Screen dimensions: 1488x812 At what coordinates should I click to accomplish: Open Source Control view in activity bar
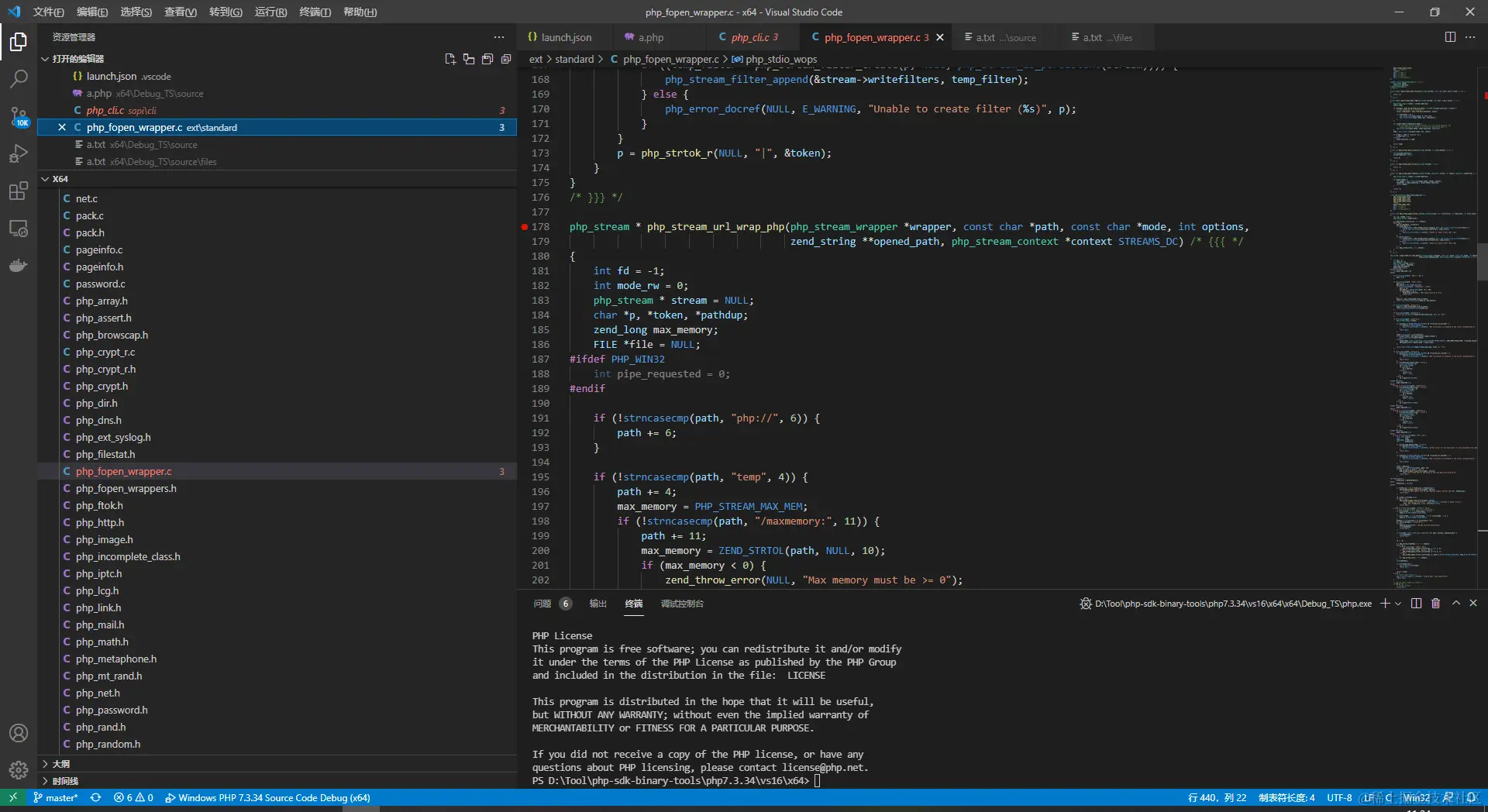click(x=19, y=116)
